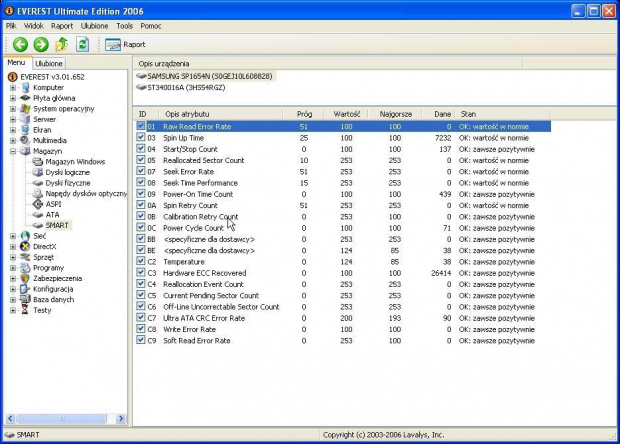Click the ASPI icon in tree
Image resolution: width=620 pixels, height=444 pixels.
tap(38, 204)
